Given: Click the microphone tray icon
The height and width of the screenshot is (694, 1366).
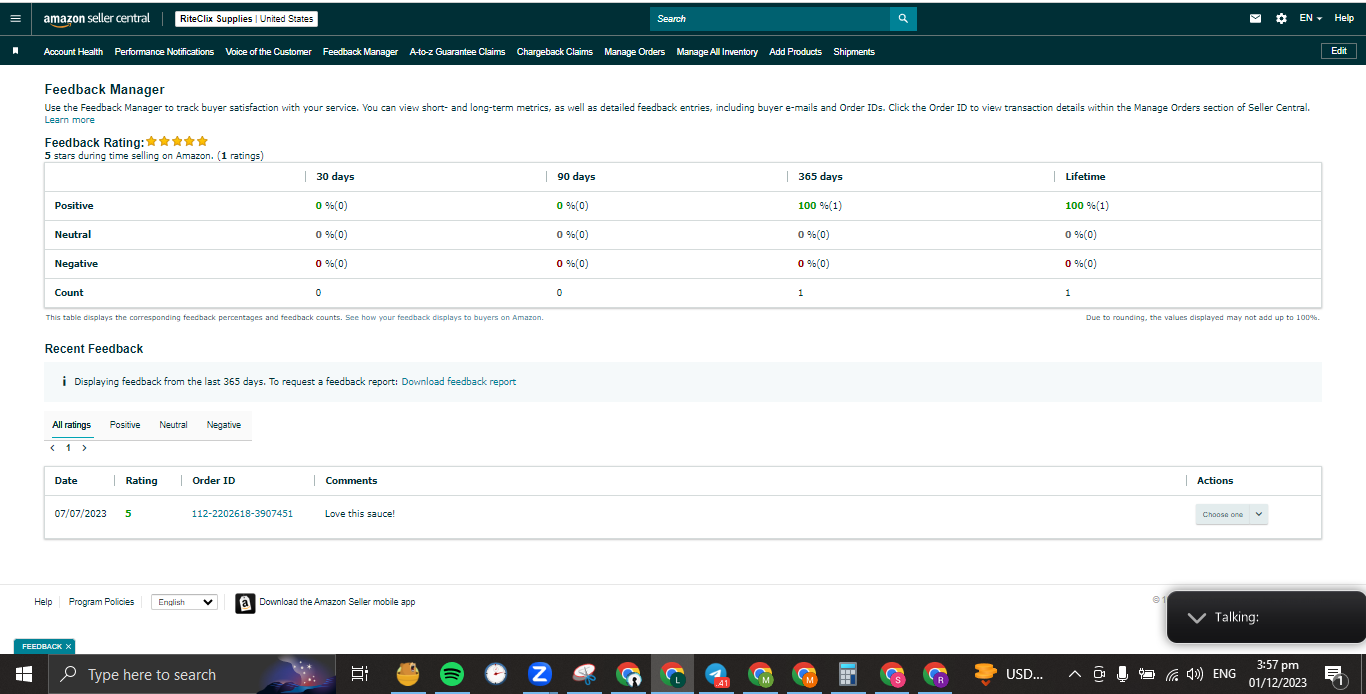Looking at the screenshot, I should tap(1123, 674).
